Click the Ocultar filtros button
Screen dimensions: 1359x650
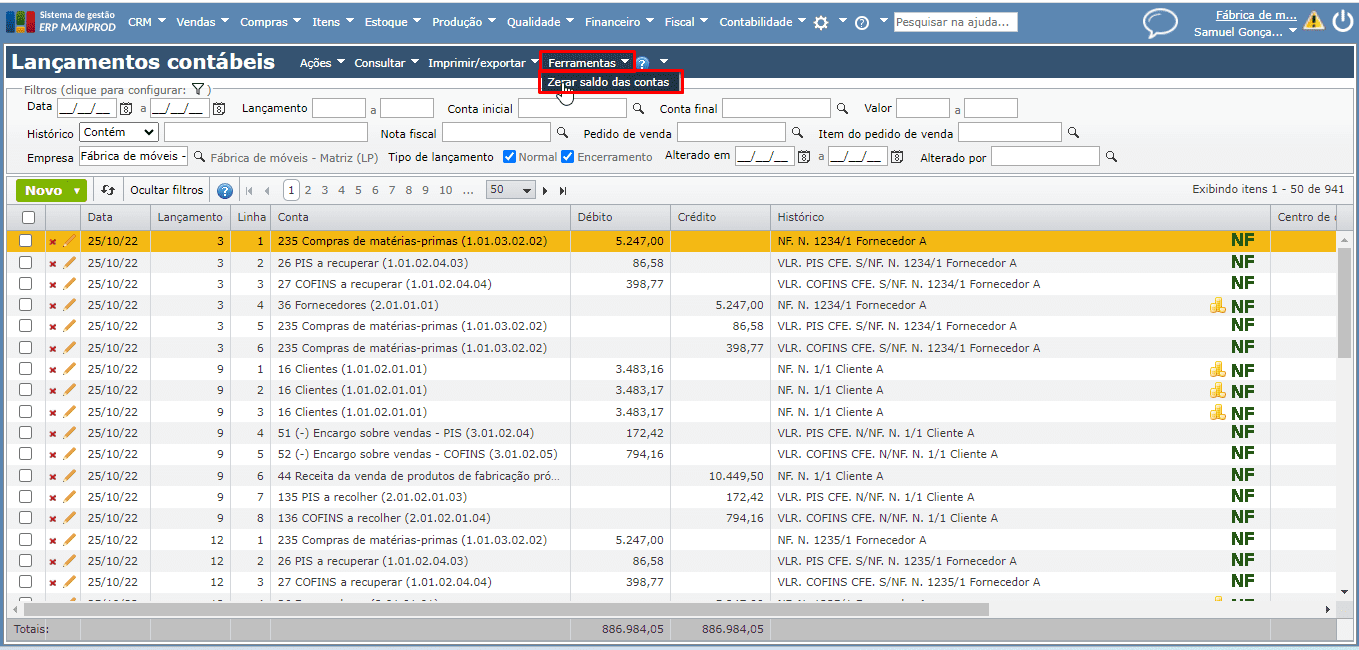coord(166,190)
